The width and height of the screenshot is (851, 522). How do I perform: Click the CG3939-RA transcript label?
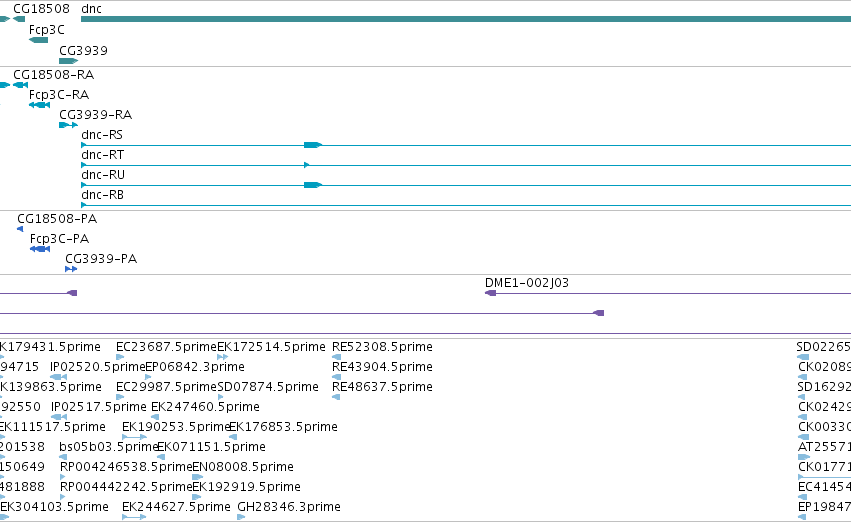[x=96, y=114]
